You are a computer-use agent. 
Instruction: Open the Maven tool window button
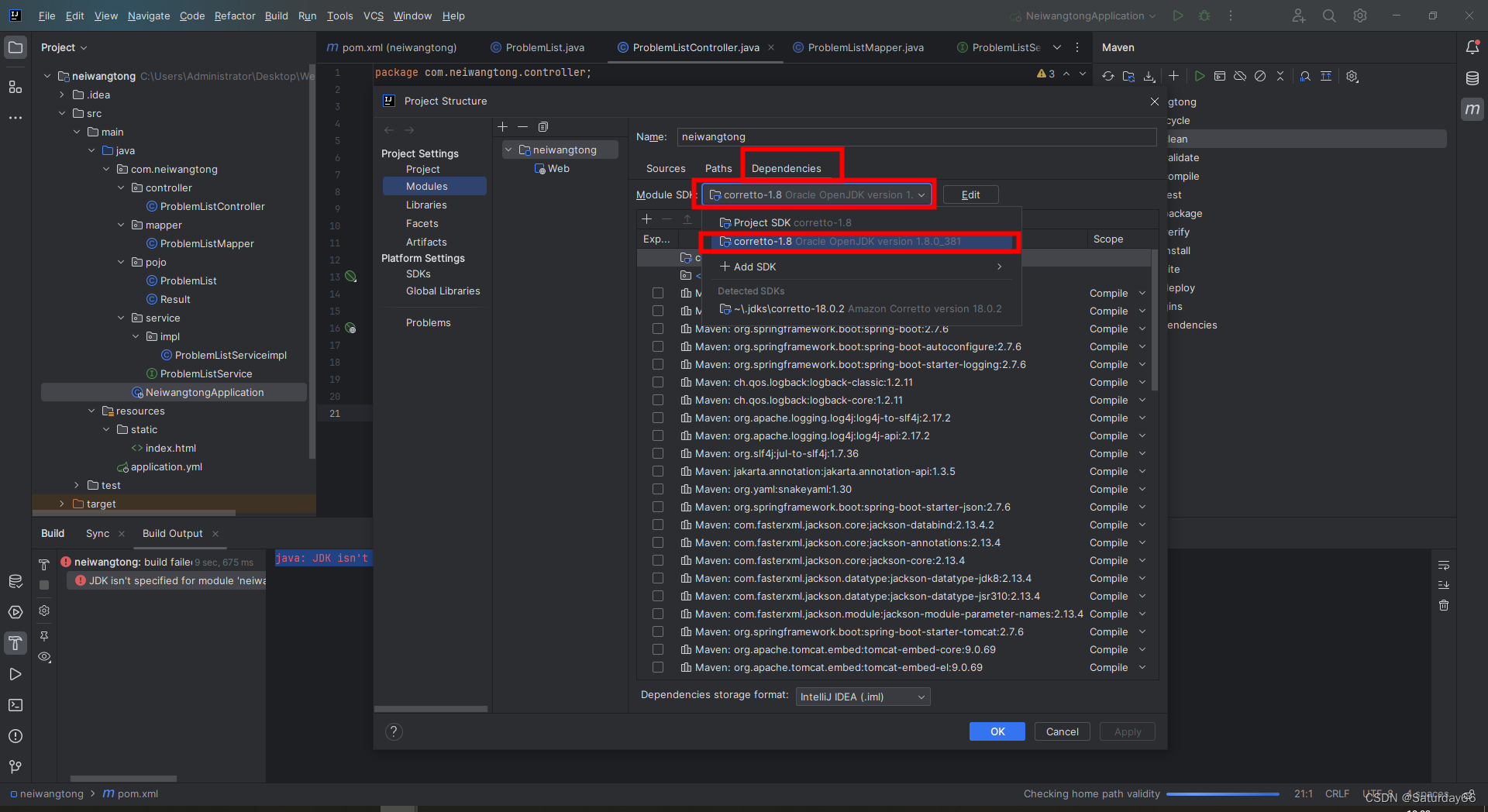1472,109
